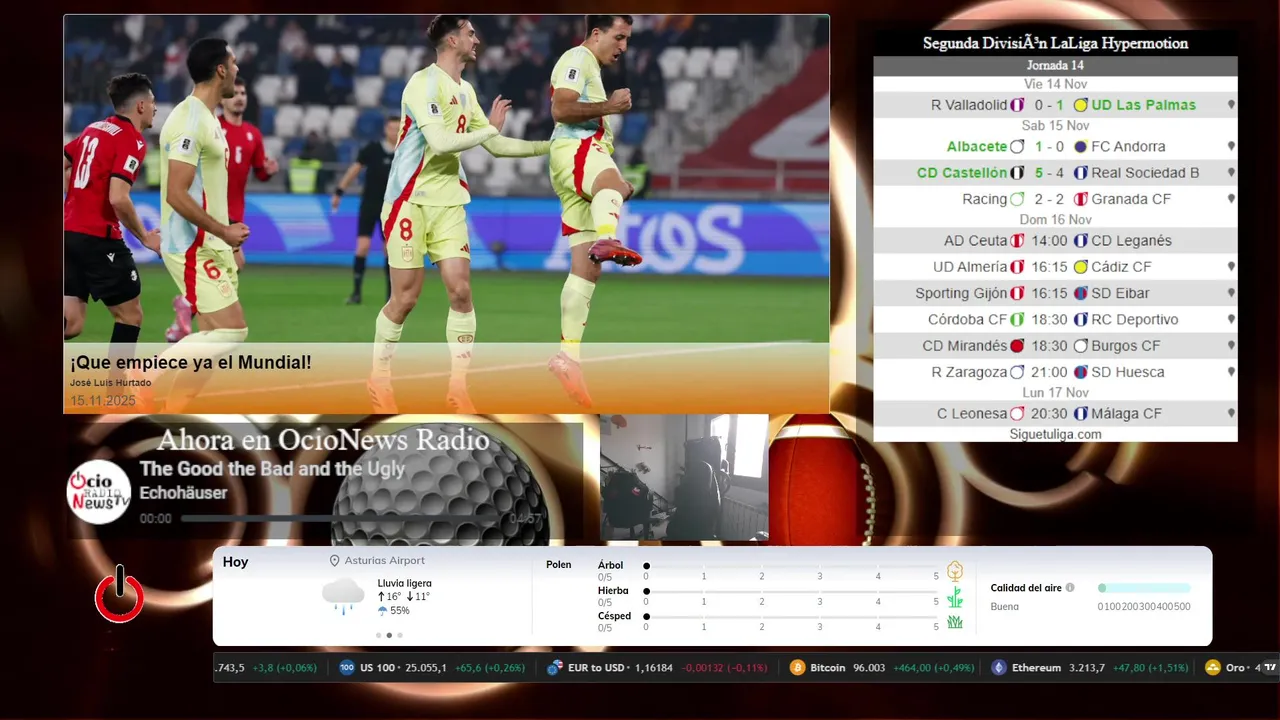The height and width of the screenshot is (720, 1280).
Task: Click the 55% precipitation chance value
Action: 399,610
